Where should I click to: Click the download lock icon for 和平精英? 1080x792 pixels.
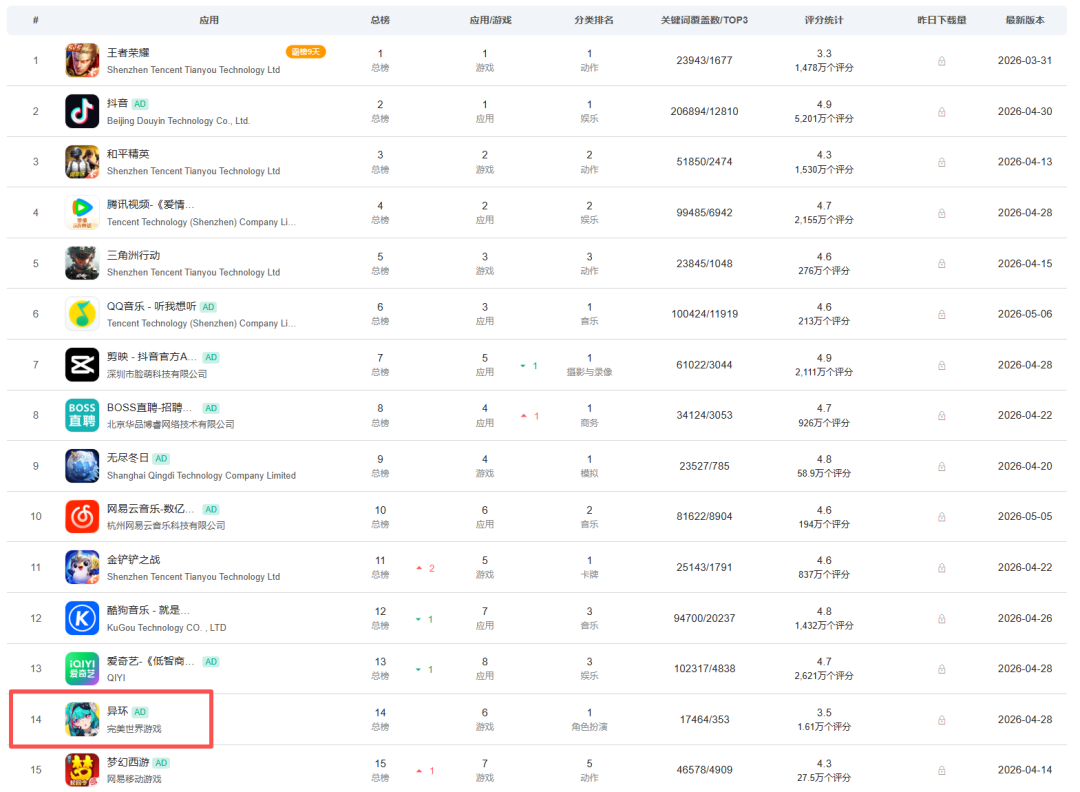942,163
